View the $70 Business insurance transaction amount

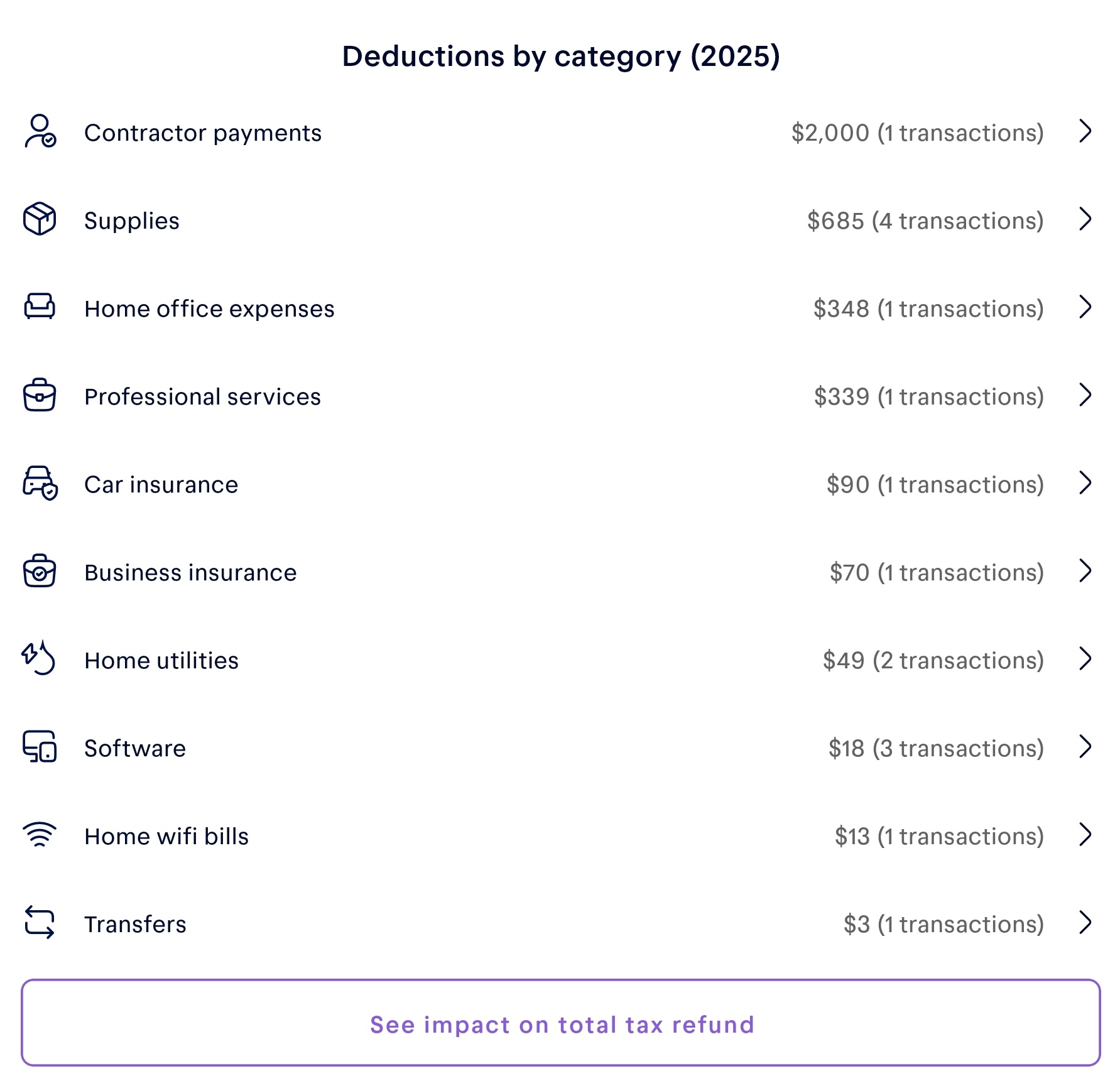(936, 573)
